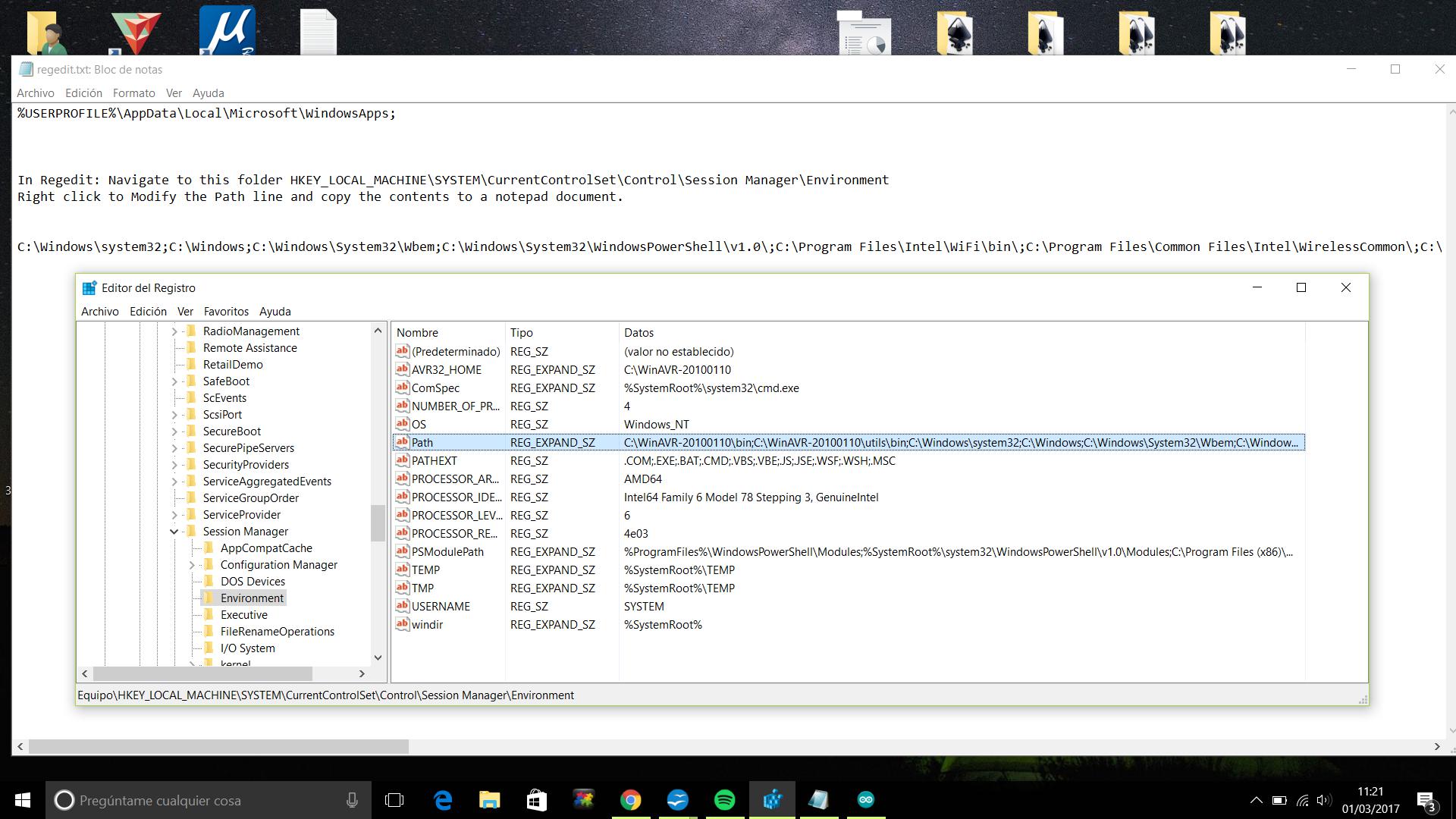The width and height of the screenshot is (1456, 819).
Task: Open the Windows Store taskbar icon
Action: (536, 800)
